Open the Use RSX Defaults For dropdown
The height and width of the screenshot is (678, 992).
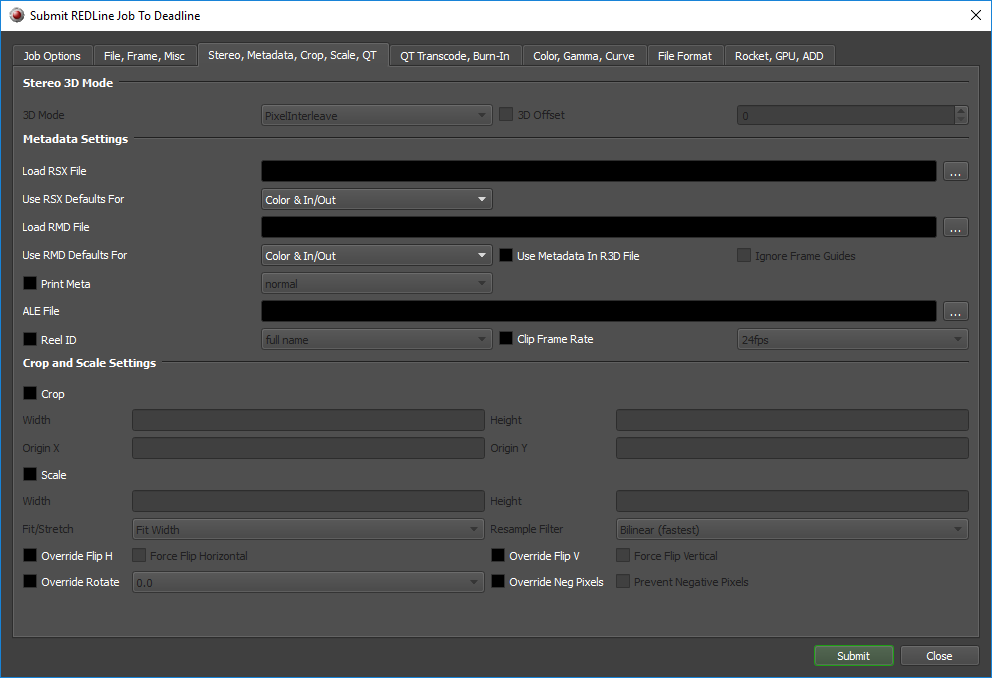(376, 199)
